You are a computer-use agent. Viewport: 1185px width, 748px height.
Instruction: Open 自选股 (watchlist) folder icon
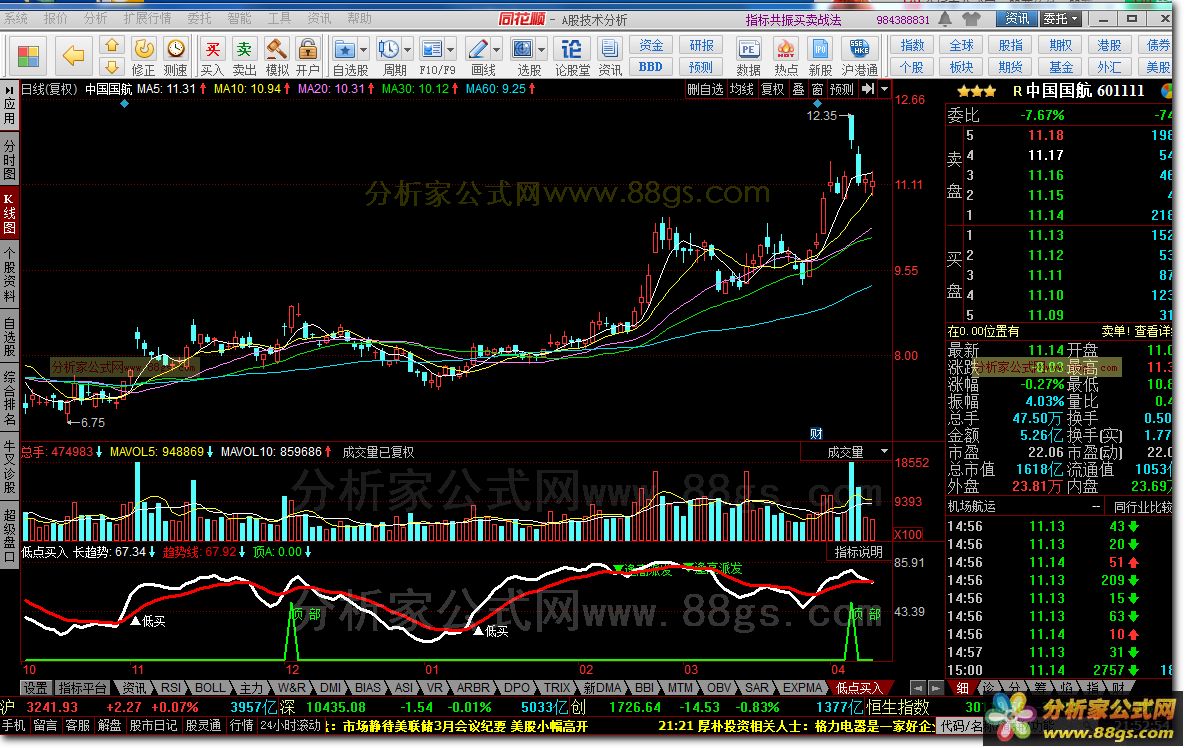tap(345, 50)
